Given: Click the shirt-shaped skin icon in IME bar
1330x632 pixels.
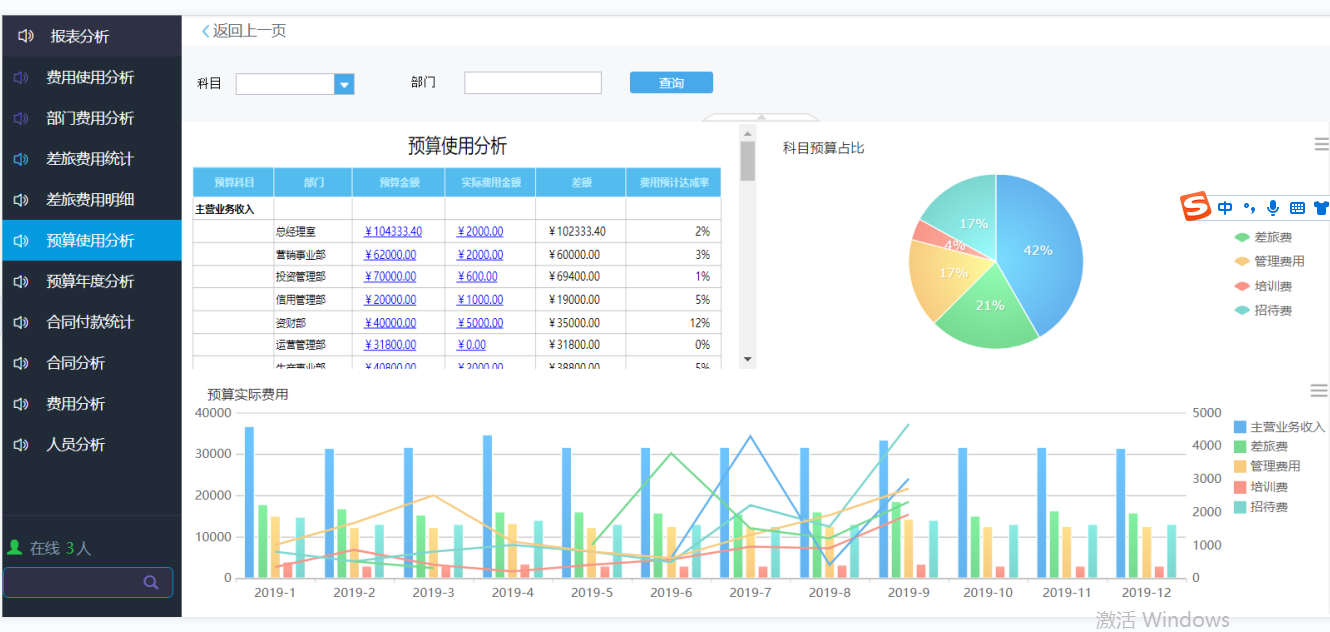Looking at the screenshot, I should point(1321,208).
